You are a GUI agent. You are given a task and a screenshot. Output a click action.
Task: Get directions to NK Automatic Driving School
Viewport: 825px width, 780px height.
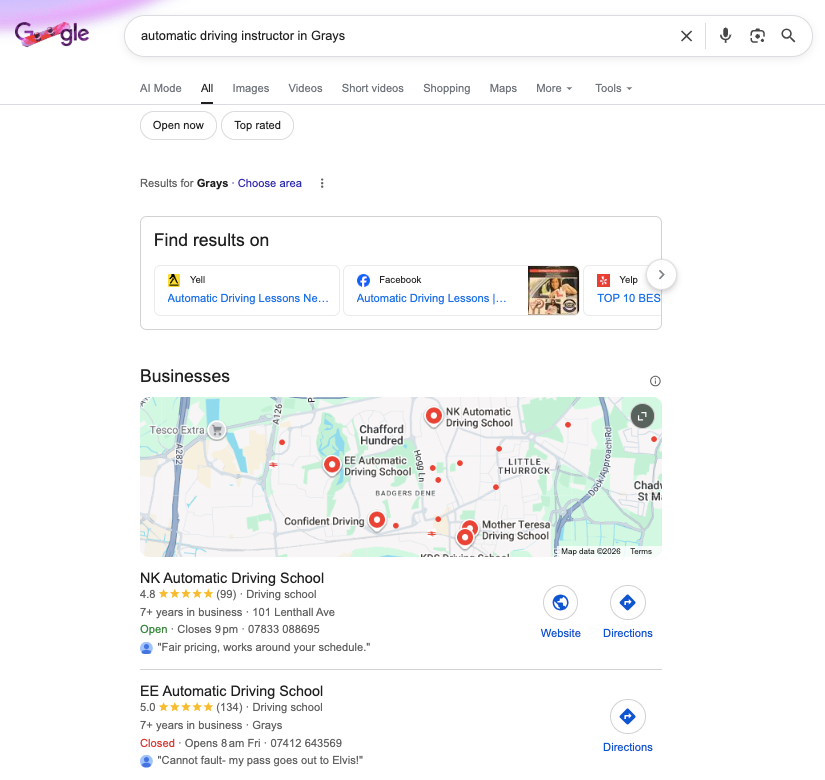point(627,602)
